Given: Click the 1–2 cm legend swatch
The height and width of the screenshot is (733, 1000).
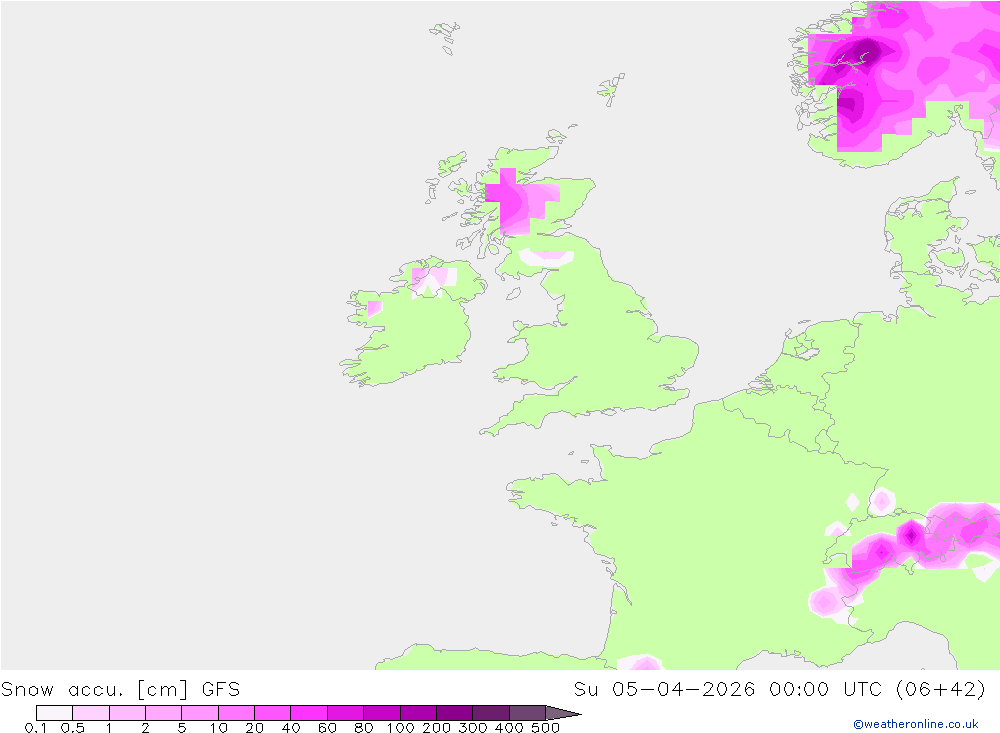Looking at the screenshot, I should point(128,713).
